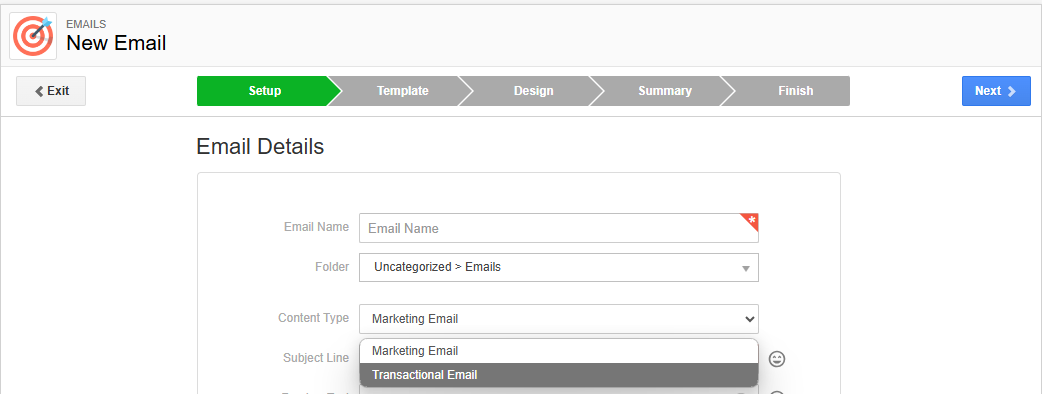This screenshot has height=394, width=1042.
Task: Go to the Setup step
Action: point(264,91)
